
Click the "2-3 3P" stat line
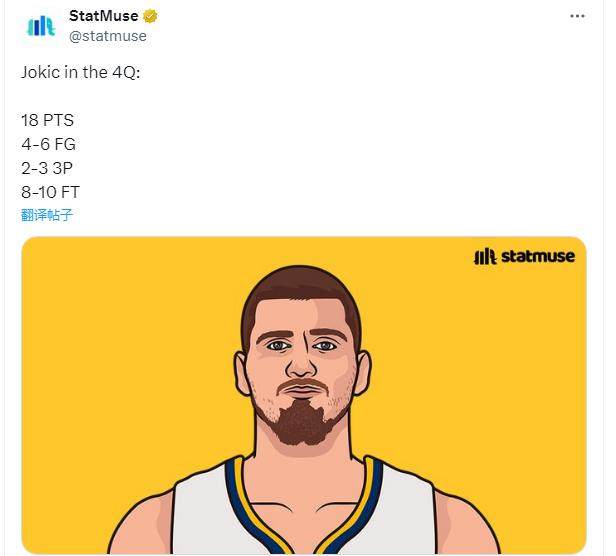pyautogui.click(x=47, y=167)
